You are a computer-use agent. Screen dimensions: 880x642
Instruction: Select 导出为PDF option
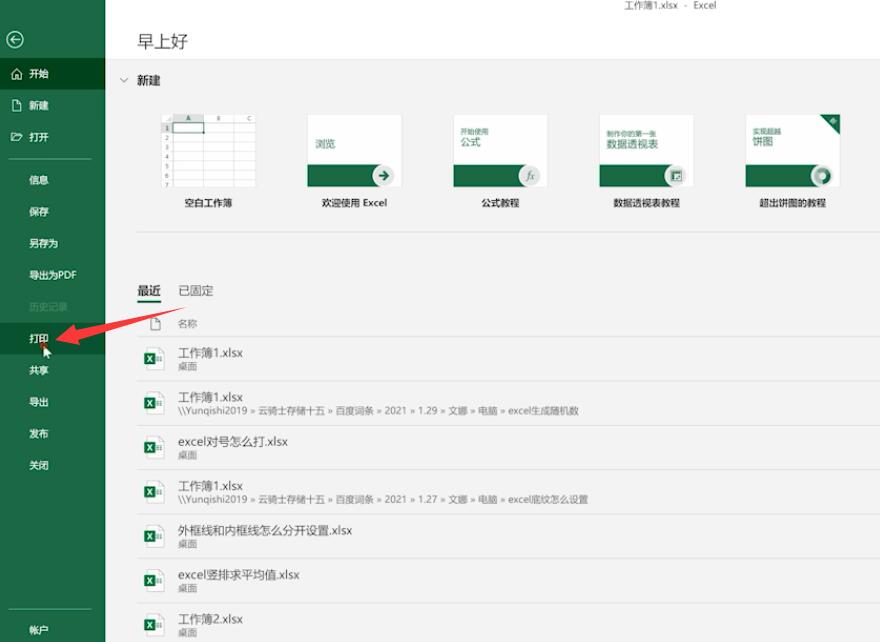coord(52,275)
